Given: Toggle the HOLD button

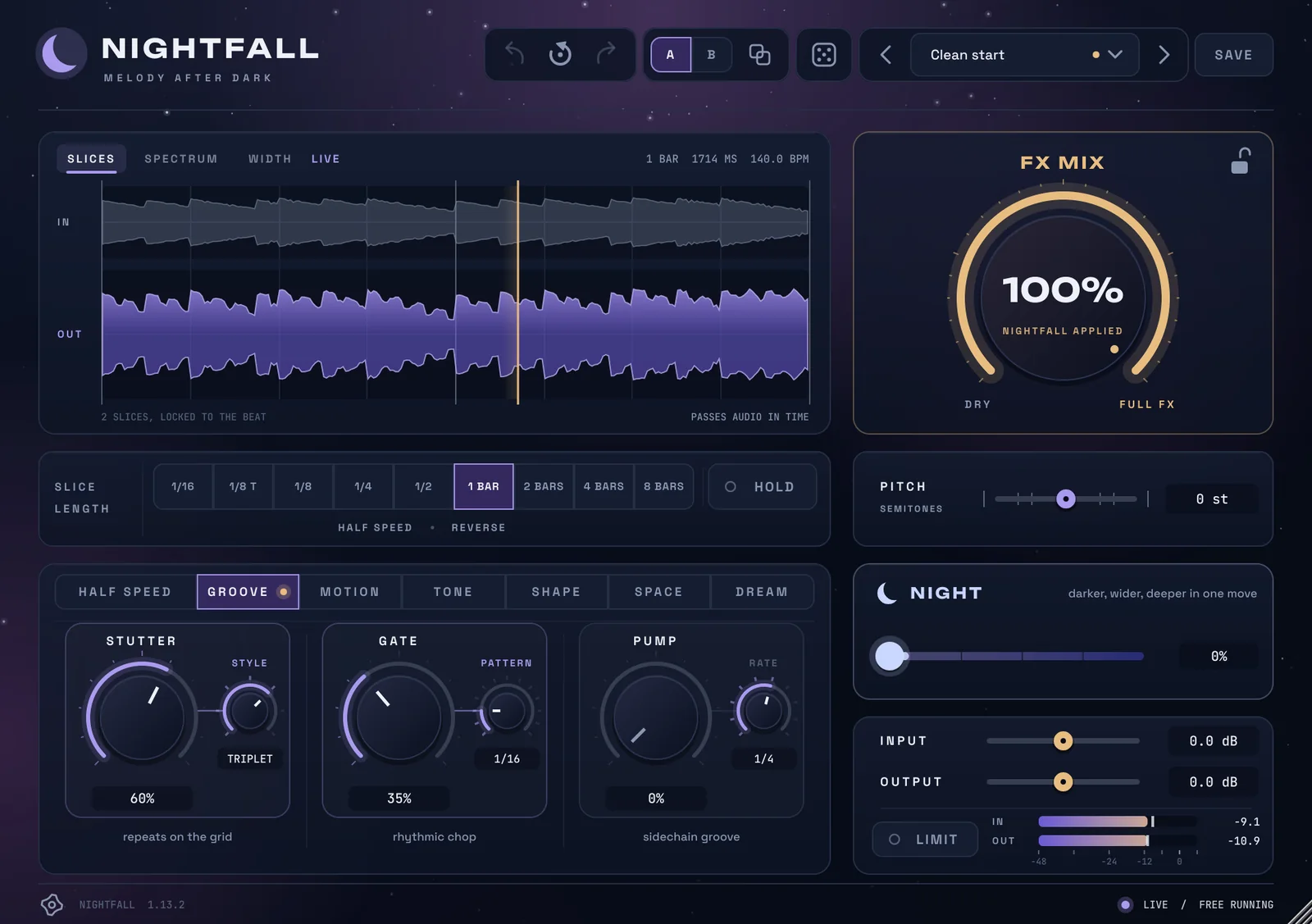Looking at the screenshot, I should point(763,487).
